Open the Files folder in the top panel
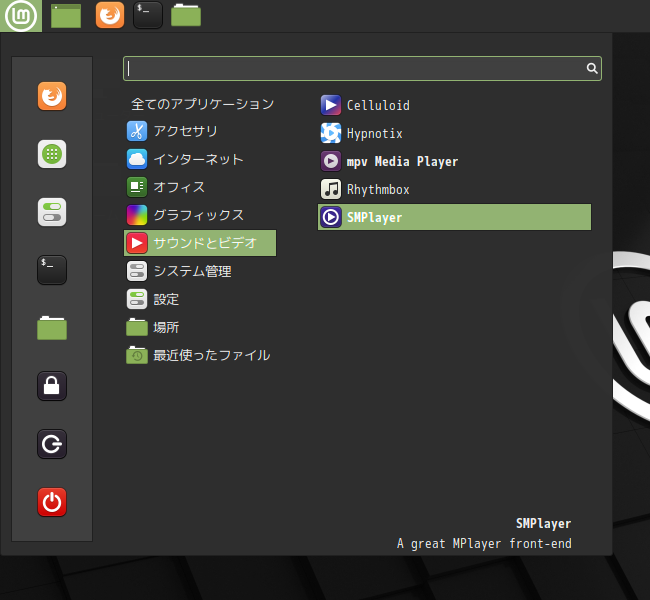The height and width of the screenshot is (600, 650). pos(186,15)
